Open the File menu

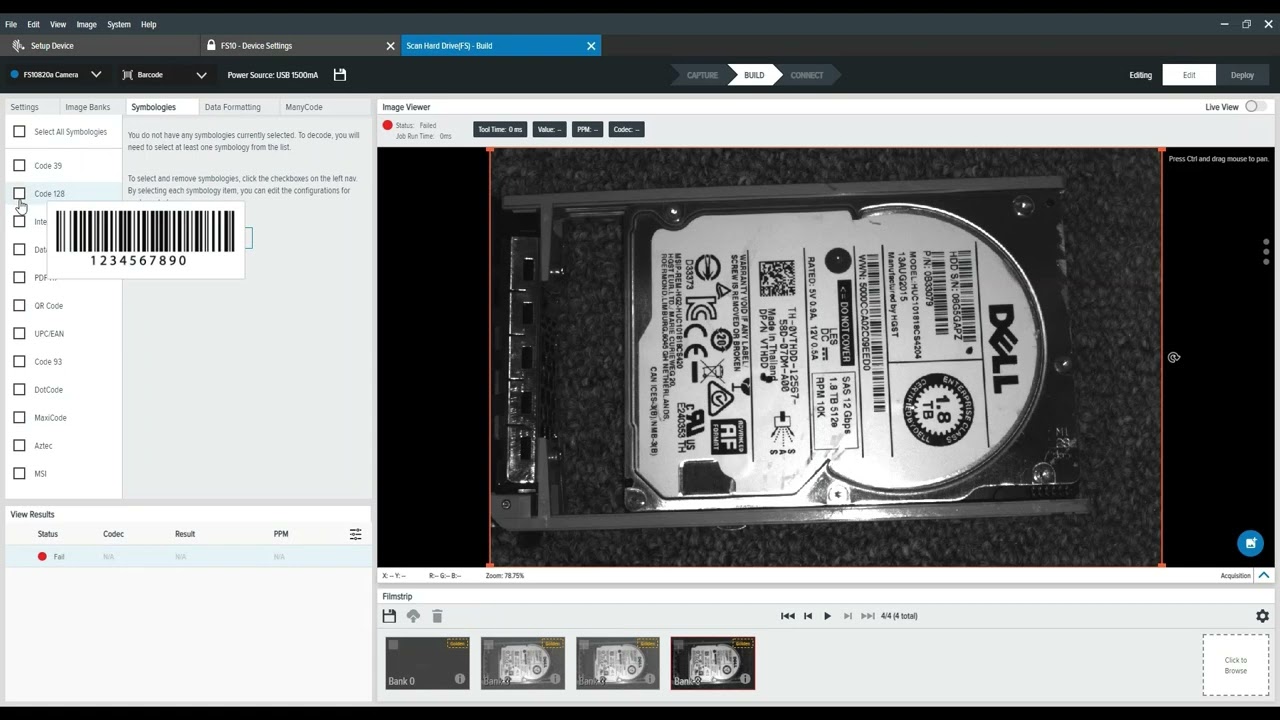click(x=11, y=24)
